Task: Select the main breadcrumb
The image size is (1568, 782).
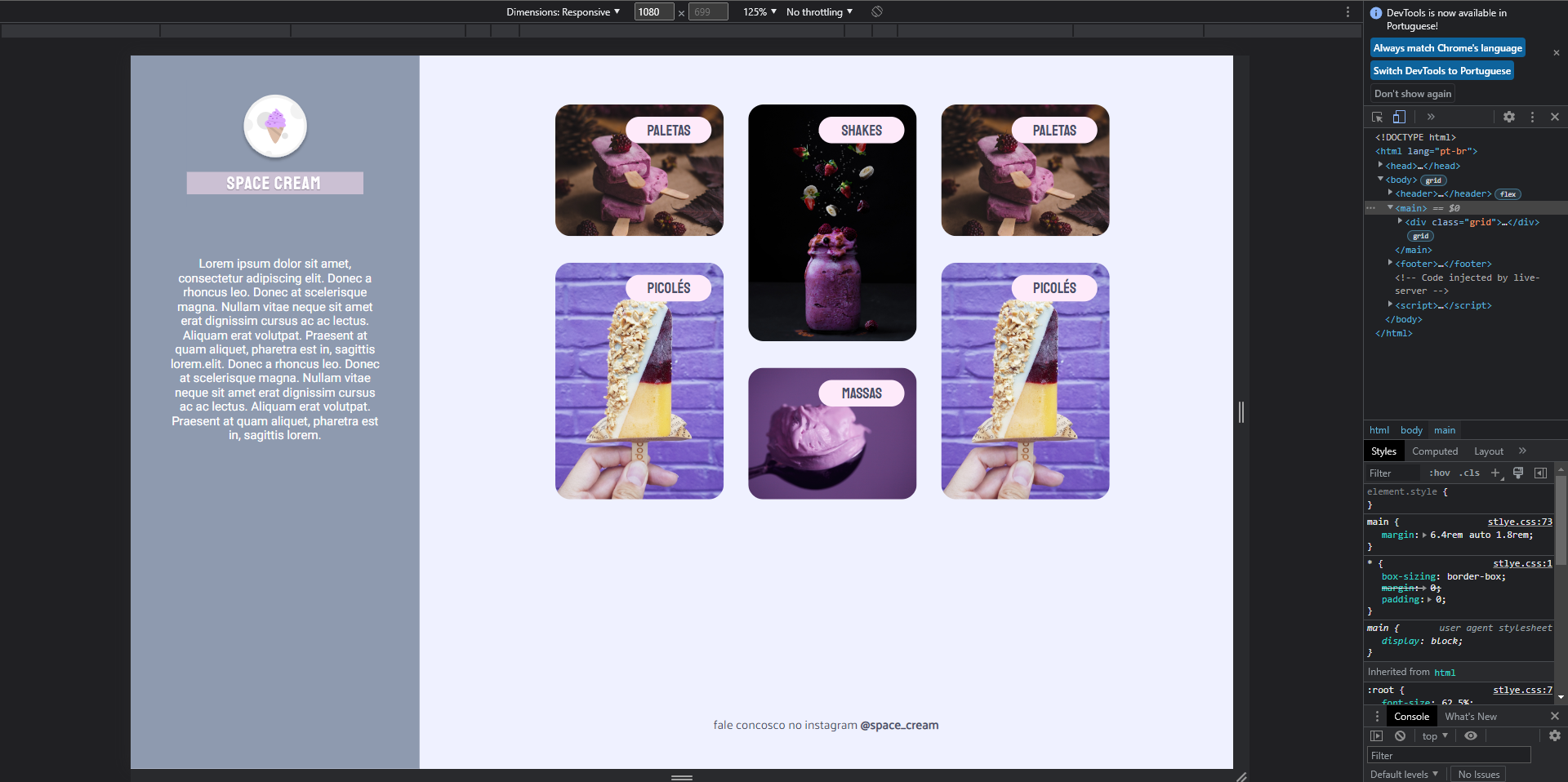Action: (1445, 430)
